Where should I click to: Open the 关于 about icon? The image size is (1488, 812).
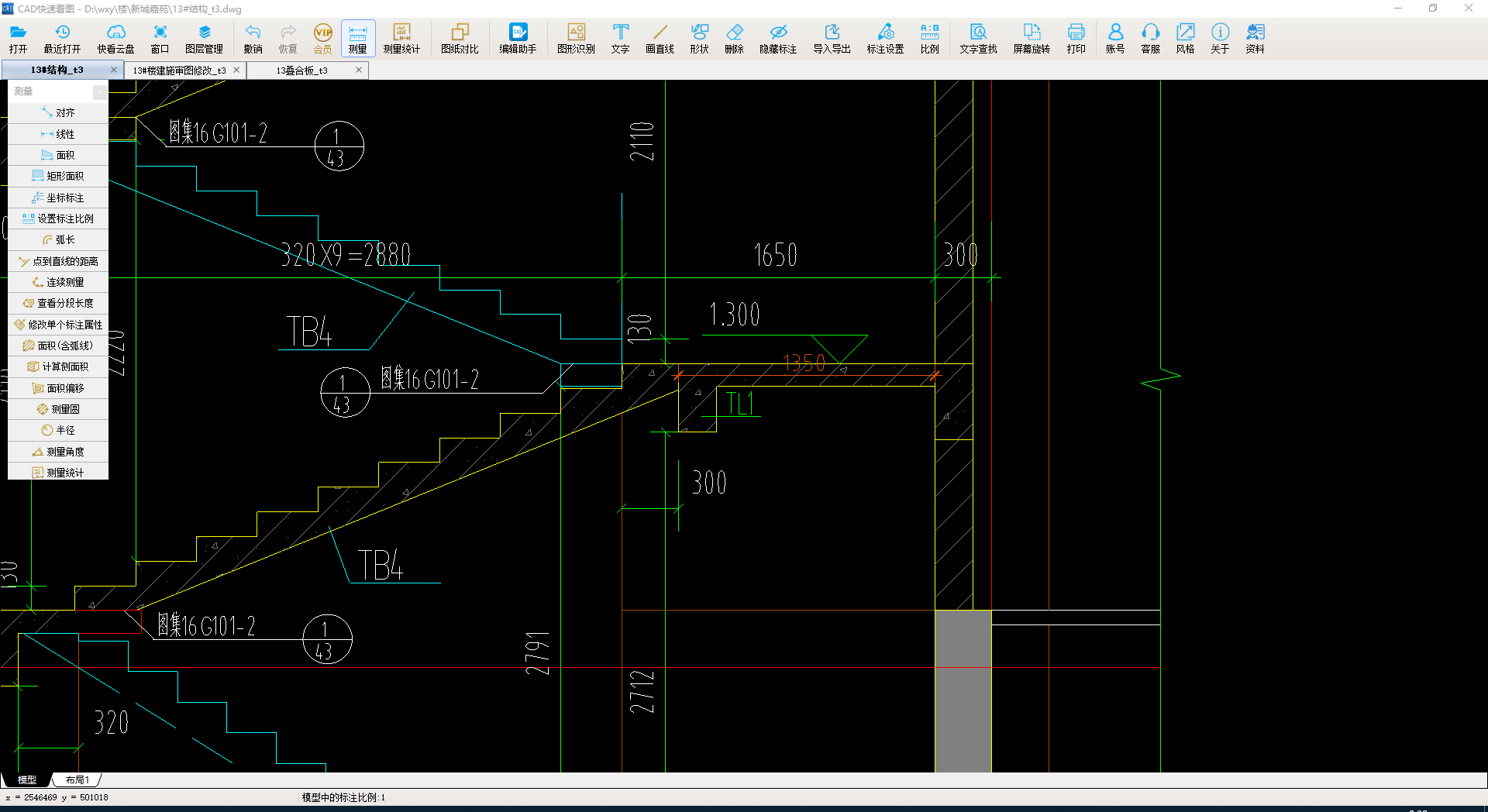pos(1220,38)
